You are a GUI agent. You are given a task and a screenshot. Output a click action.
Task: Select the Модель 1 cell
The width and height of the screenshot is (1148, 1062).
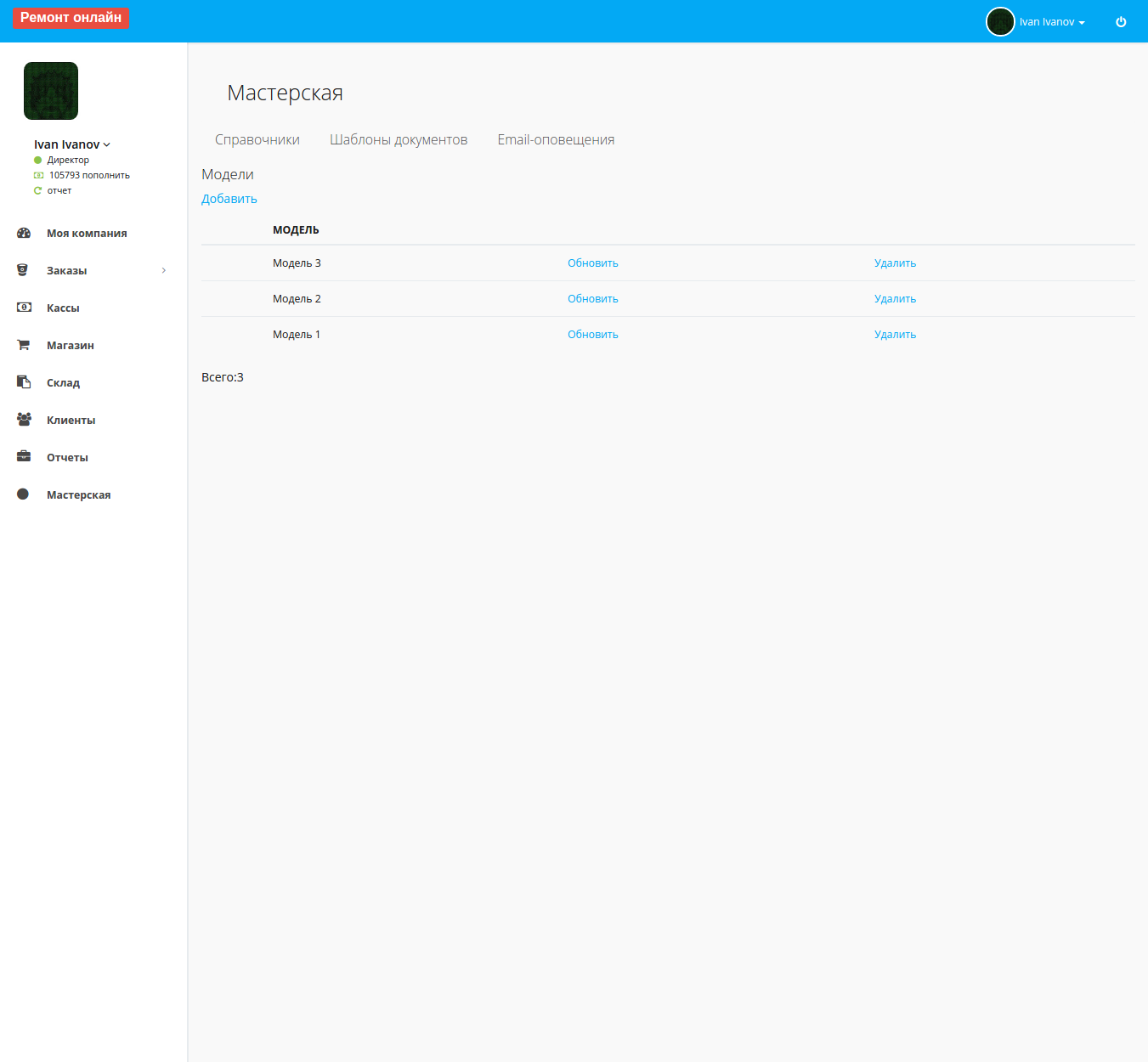[x=297, y=335]
